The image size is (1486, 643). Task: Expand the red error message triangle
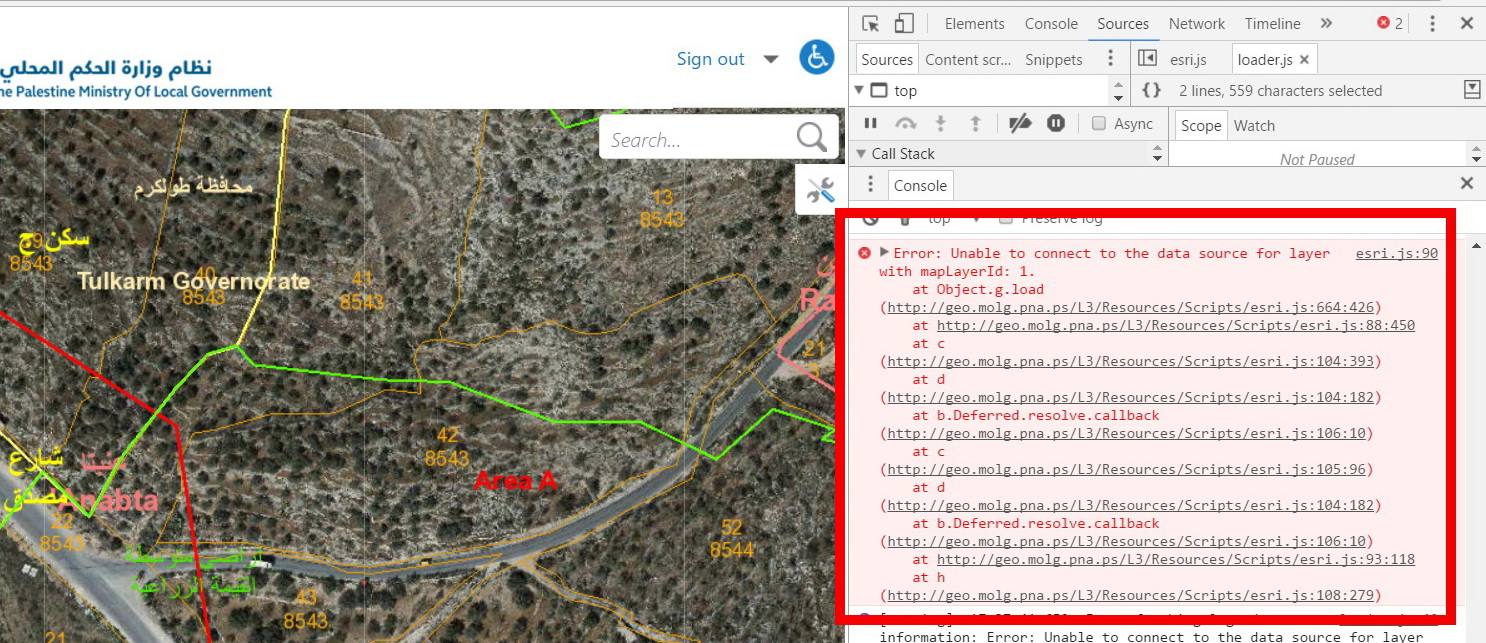[884, 252]
